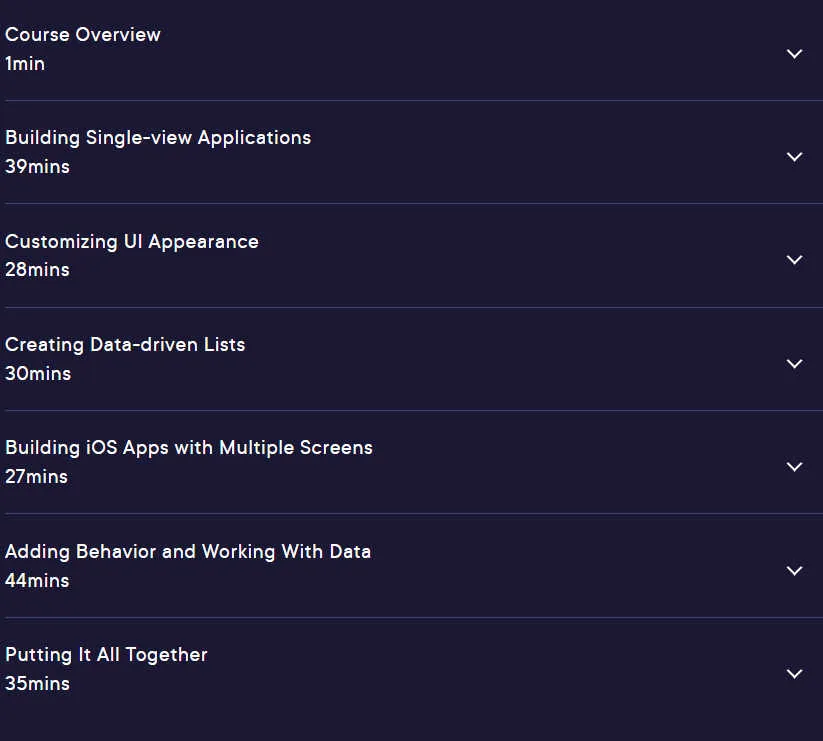Image resolution: width=823 pixels, height=741 pixels.
Task: Expand chevron for Building Single-view Applications
Action: click(794, 156)
